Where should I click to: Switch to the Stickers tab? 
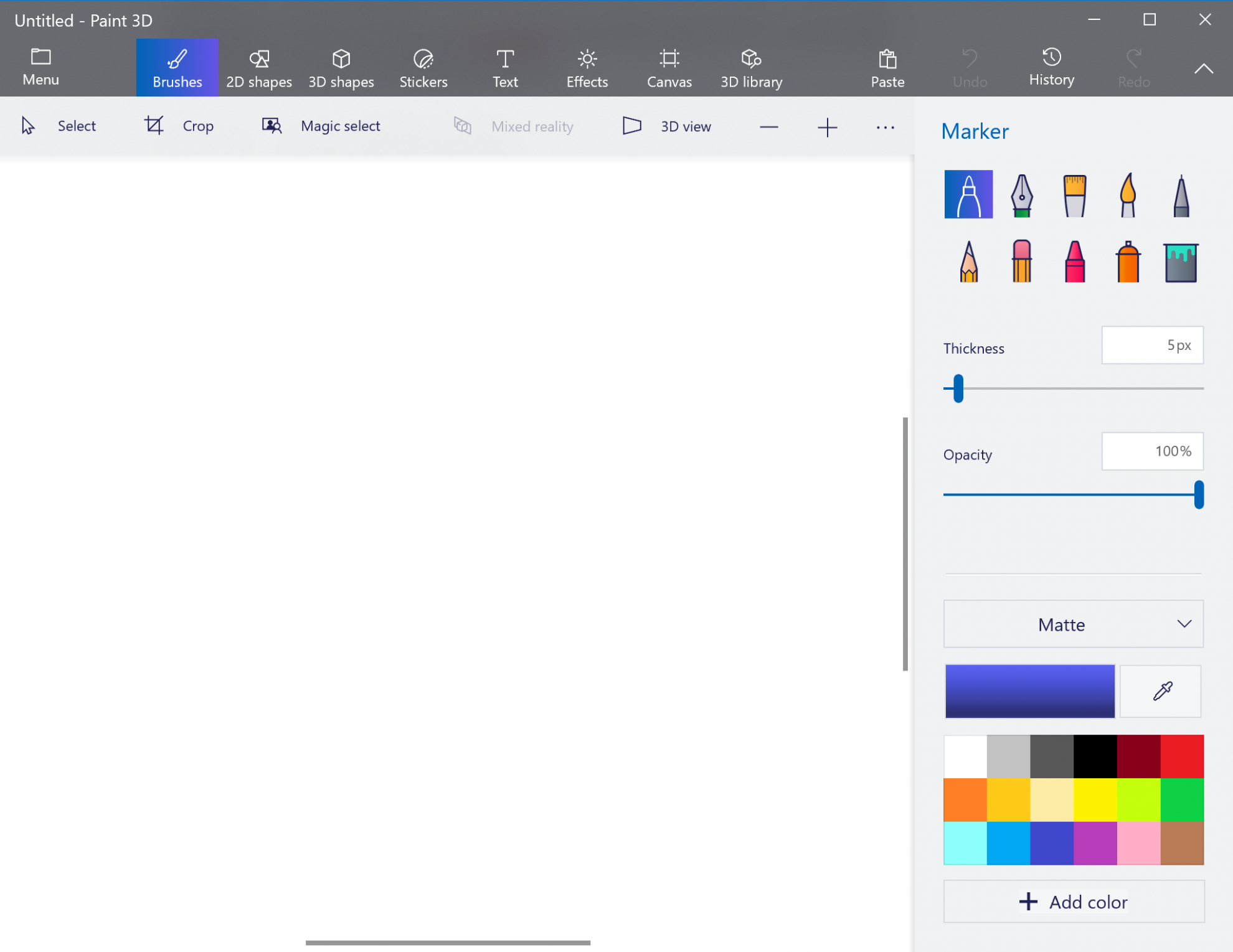[423, 67]
